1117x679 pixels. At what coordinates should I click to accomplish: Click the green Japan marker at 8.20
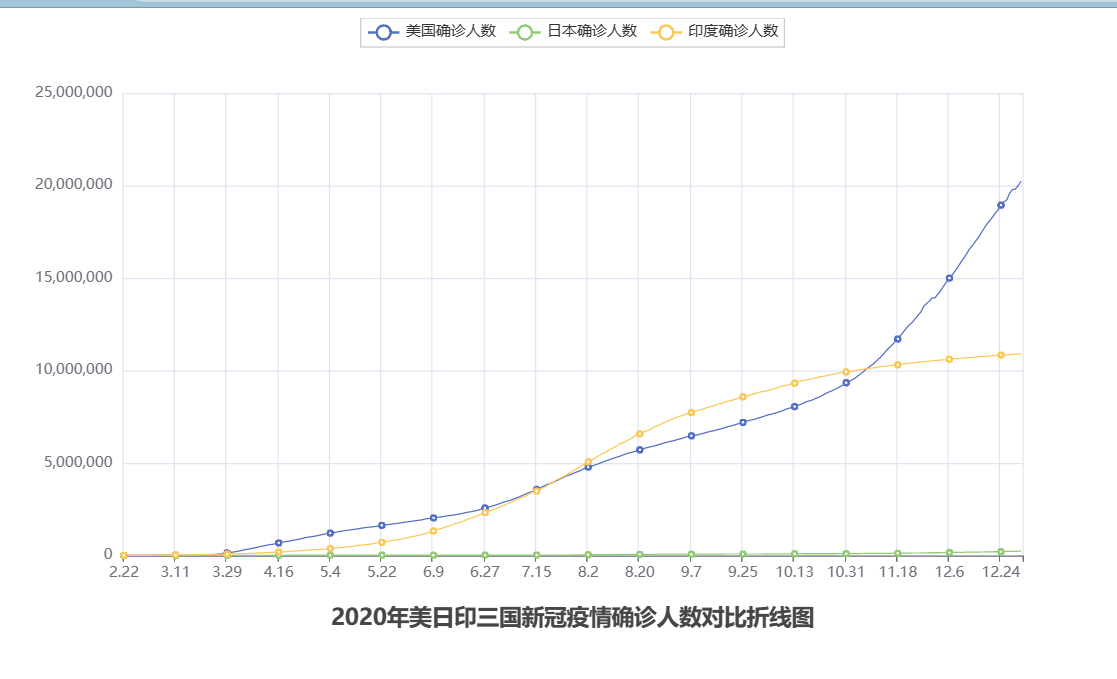pos(640,555)
